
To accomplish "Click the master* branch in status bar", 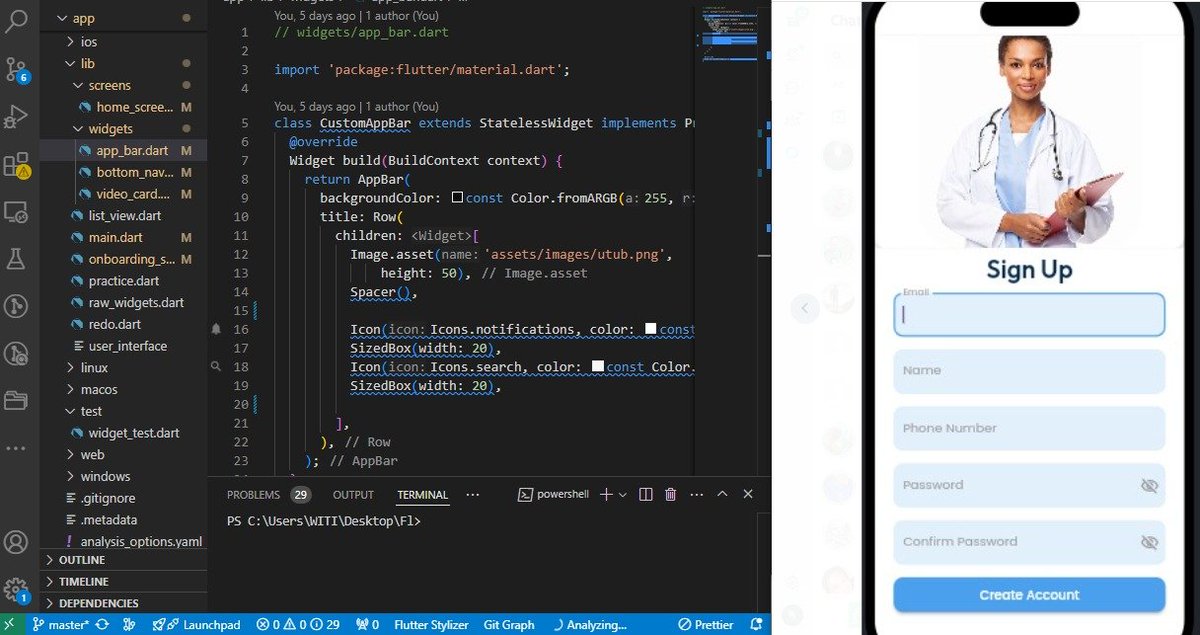I will click(x=61, y=624).
